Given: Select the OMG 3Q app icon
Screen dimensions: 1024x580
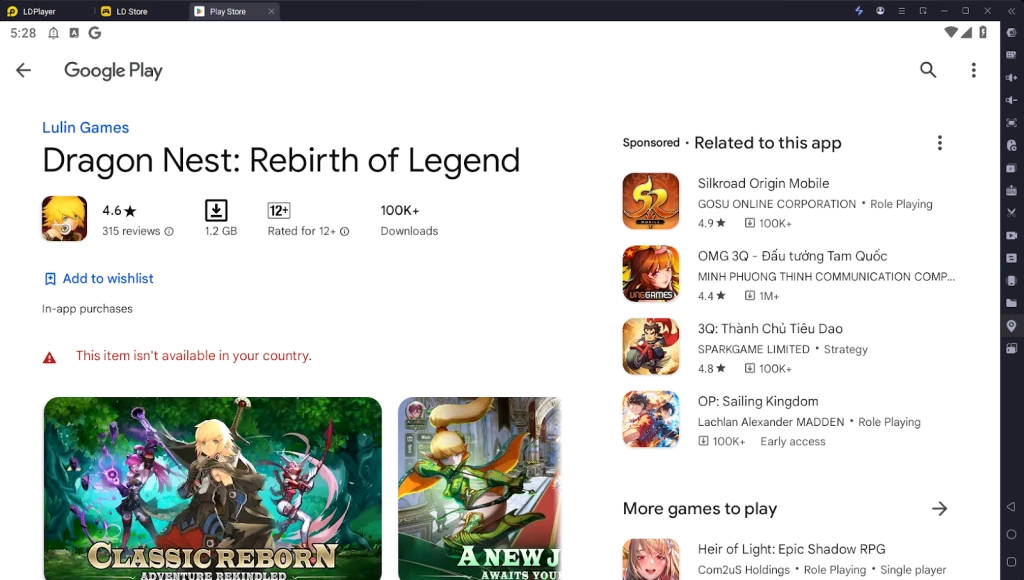Looking at the screenshot, I should (650, 274).
